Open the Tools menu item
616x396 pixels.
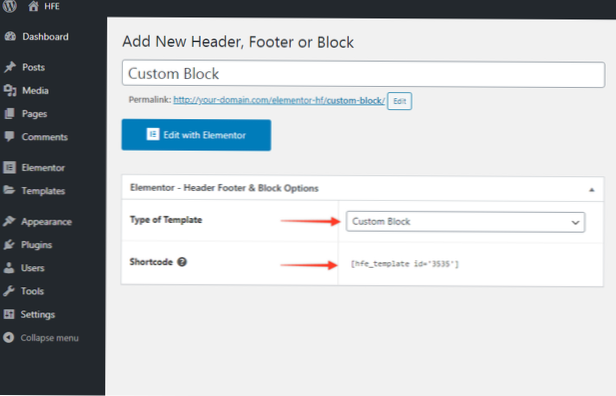point(32,291)
